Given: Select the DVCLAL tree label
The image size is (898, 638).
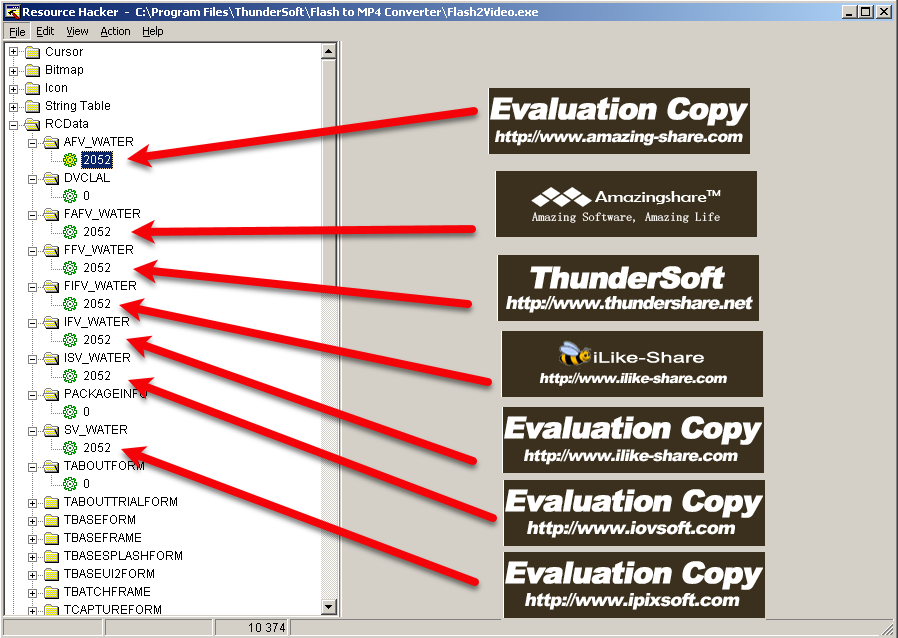Looking at the screenshot, I should (87, 178).
